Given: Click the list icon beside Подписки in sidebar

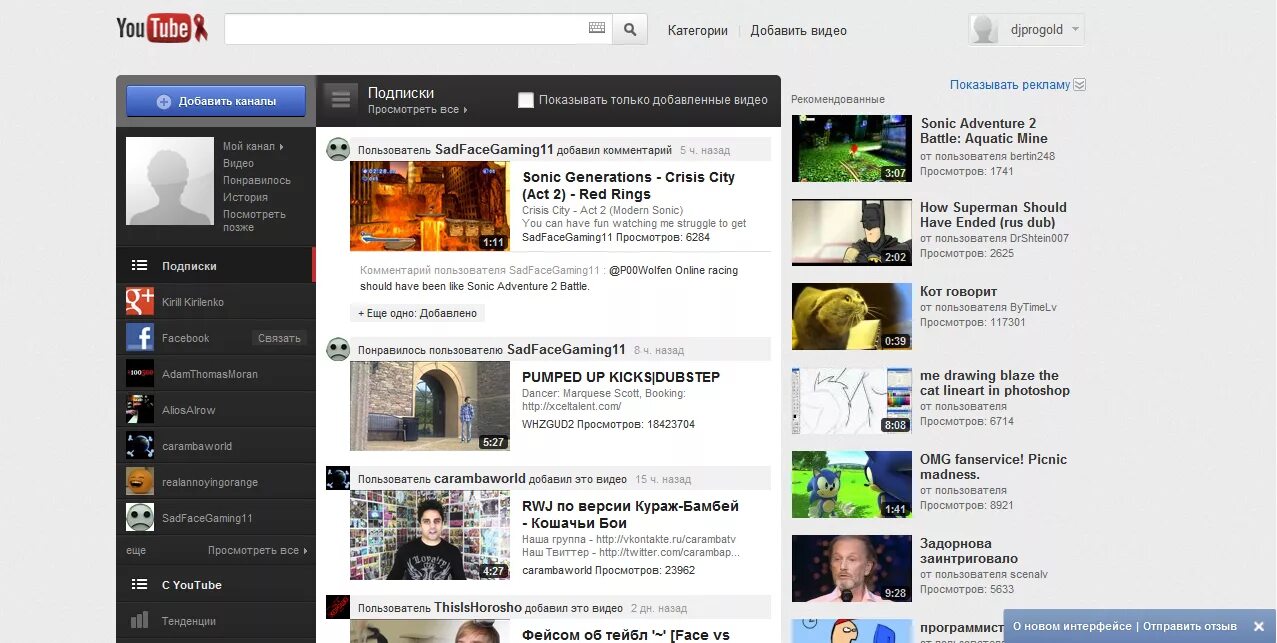Looking at the screenshot, I should pyautogui.click(x=140, y=266).
